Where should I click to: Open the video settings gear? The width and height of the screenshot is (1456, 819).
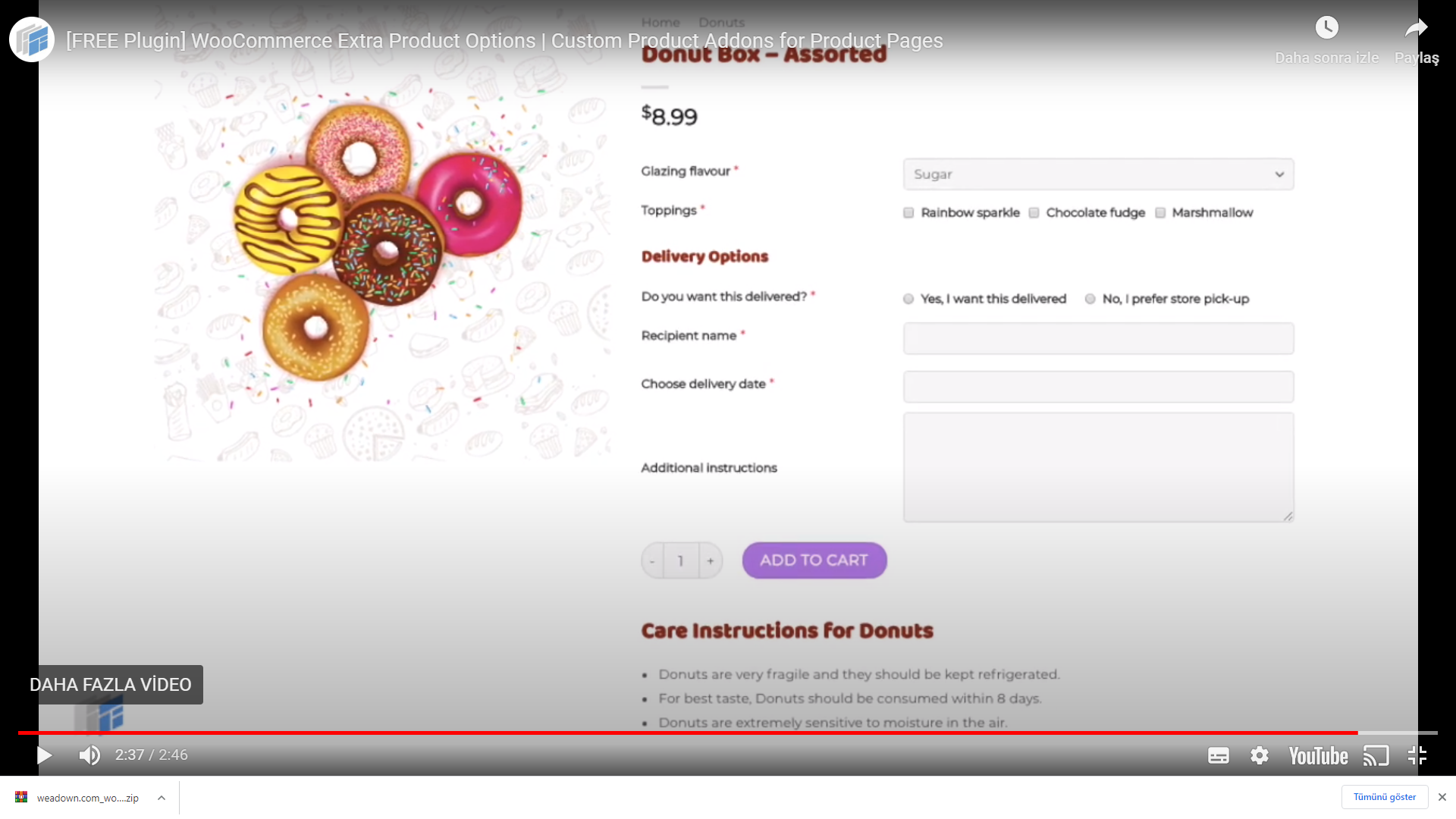click(1260, 756)
